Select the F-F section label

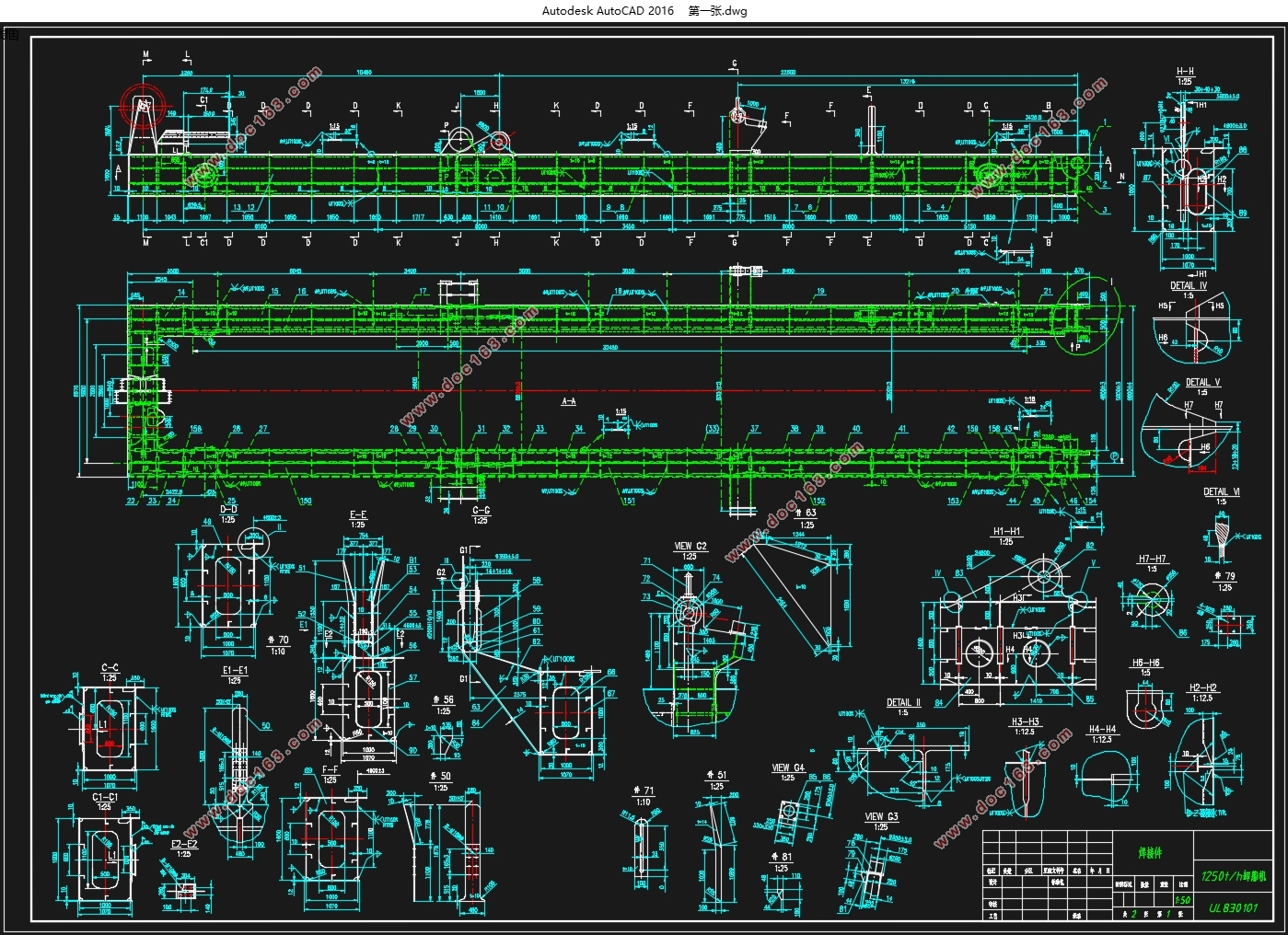pos(331,768)
